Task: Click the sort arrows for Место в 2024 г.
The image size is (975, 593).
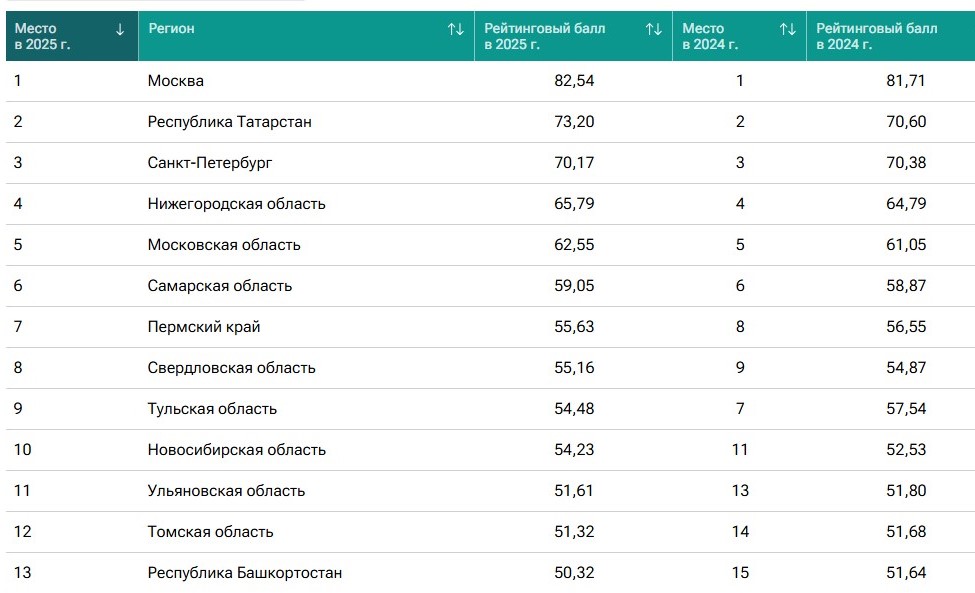Action: [788, 29]
